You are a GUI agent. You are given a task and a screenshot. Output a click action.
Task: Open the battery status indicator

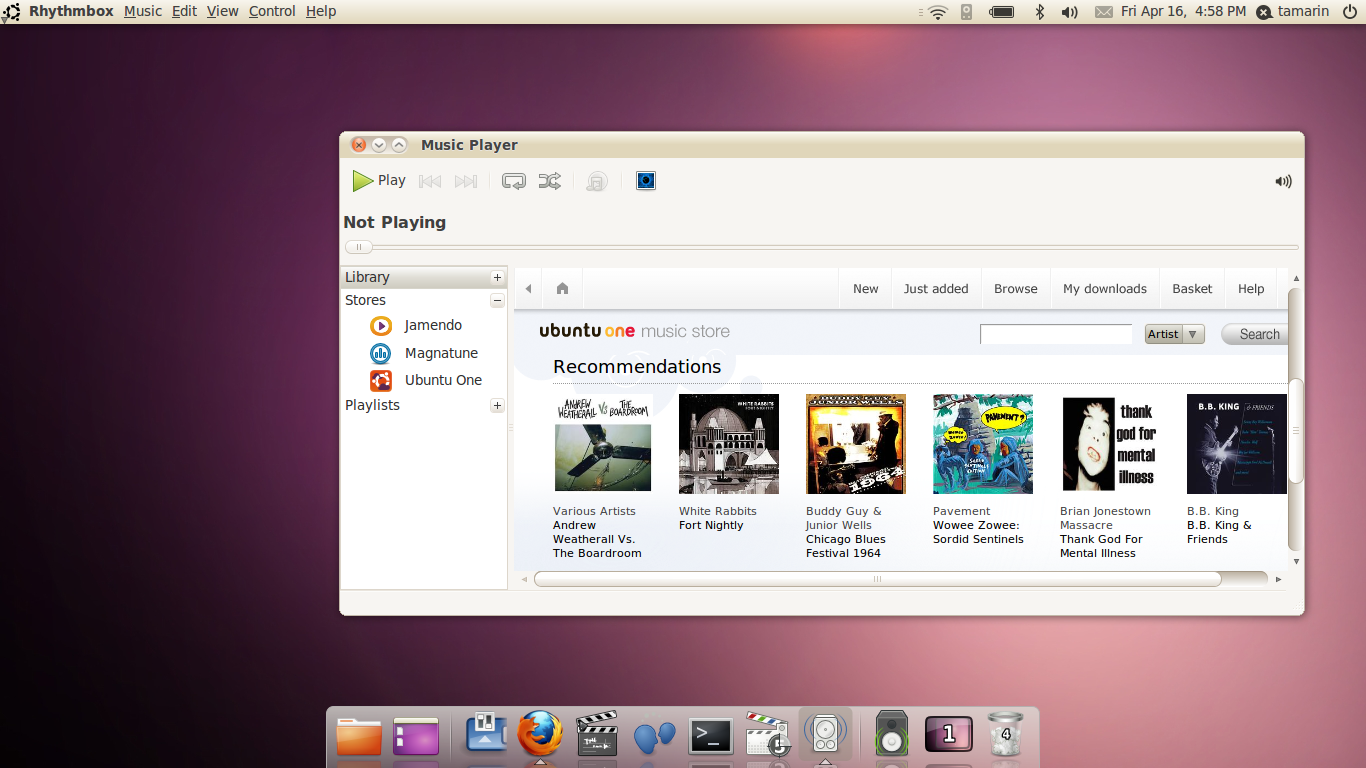point(1001,12)
